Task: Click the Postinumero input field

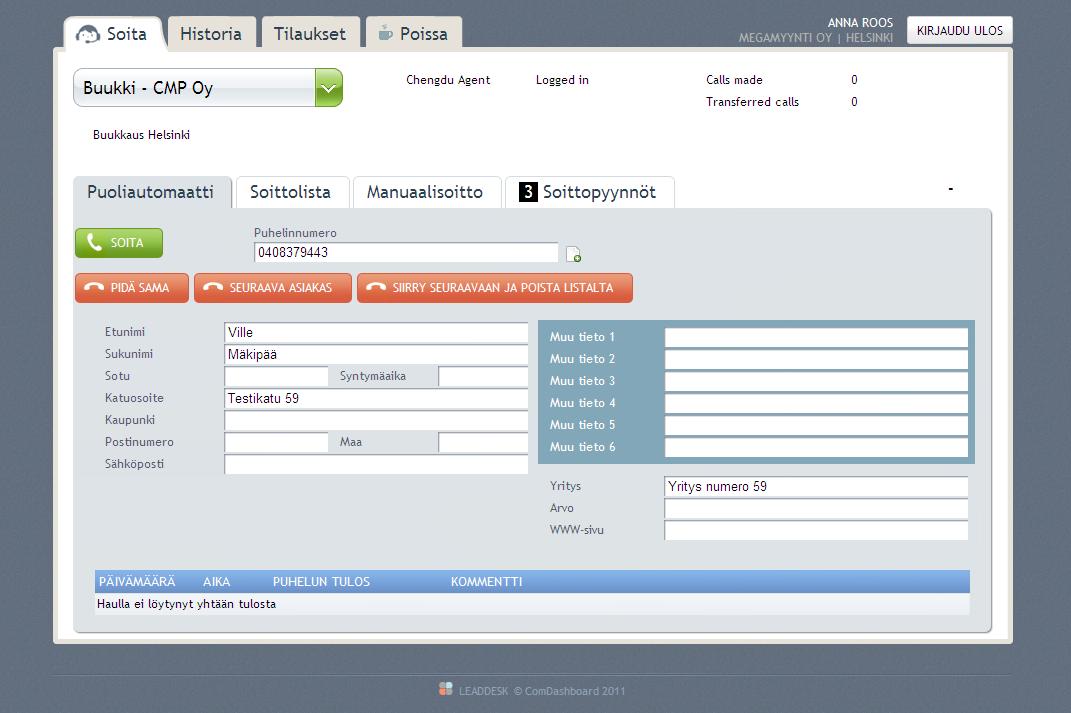Action: pos(276,443)
